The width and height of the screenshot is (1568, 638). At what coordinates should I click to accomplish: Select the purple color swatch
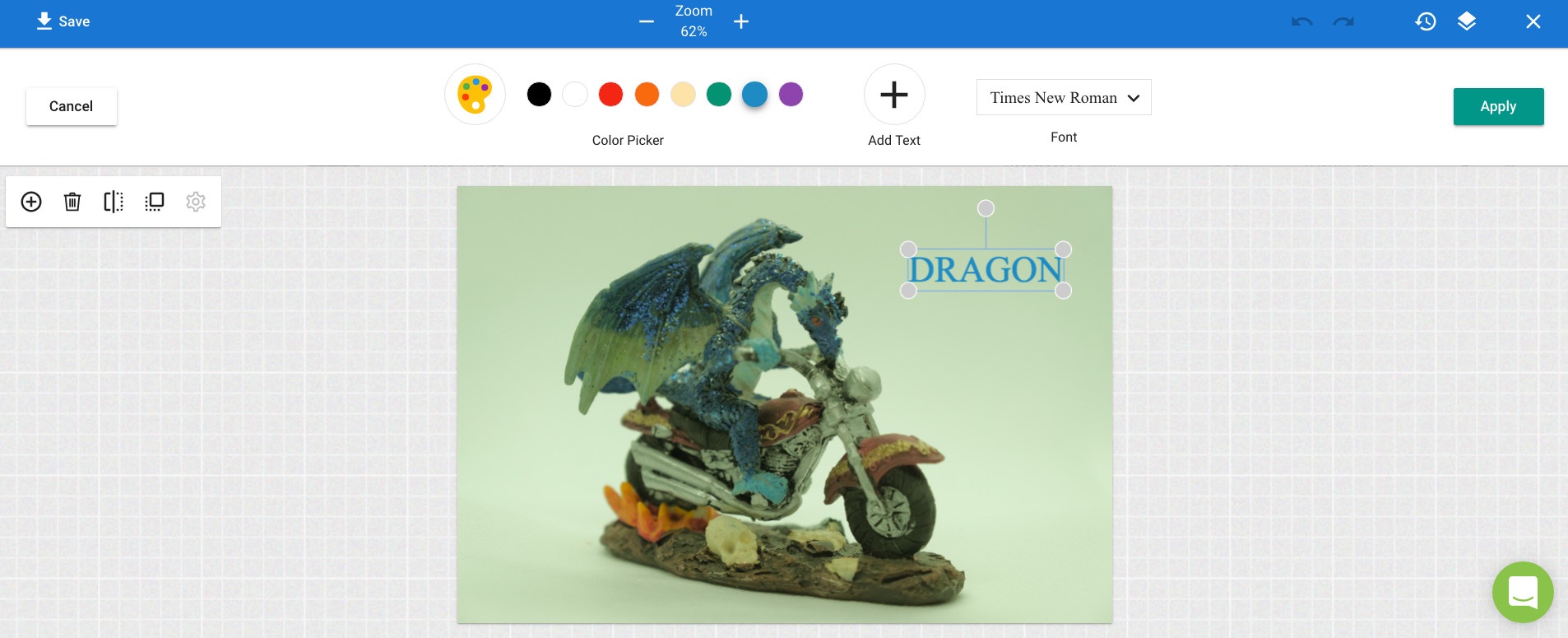click(791, 95)
